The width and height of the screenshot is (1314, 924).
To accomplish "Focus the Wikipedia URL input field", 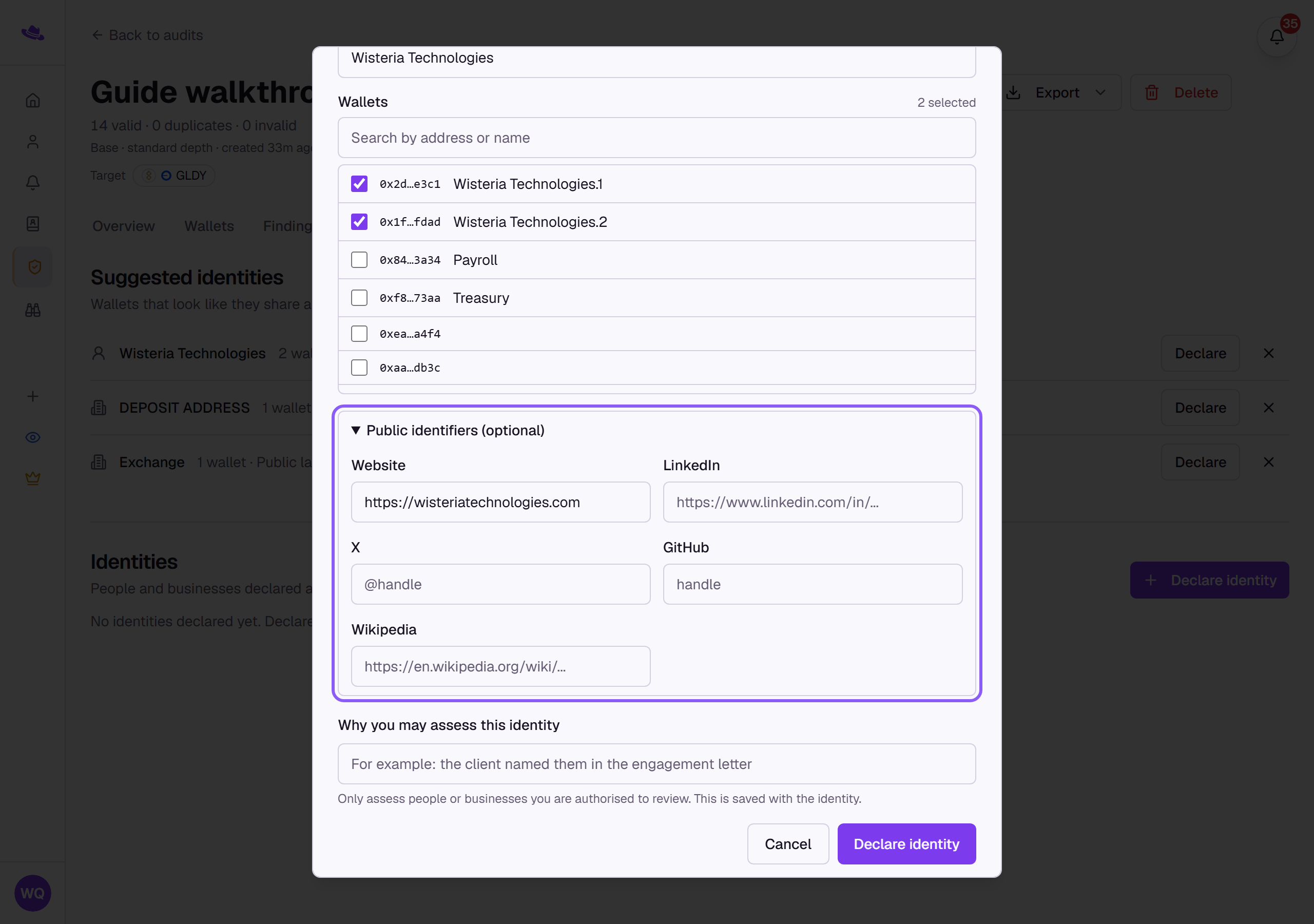I will (501, 666).
